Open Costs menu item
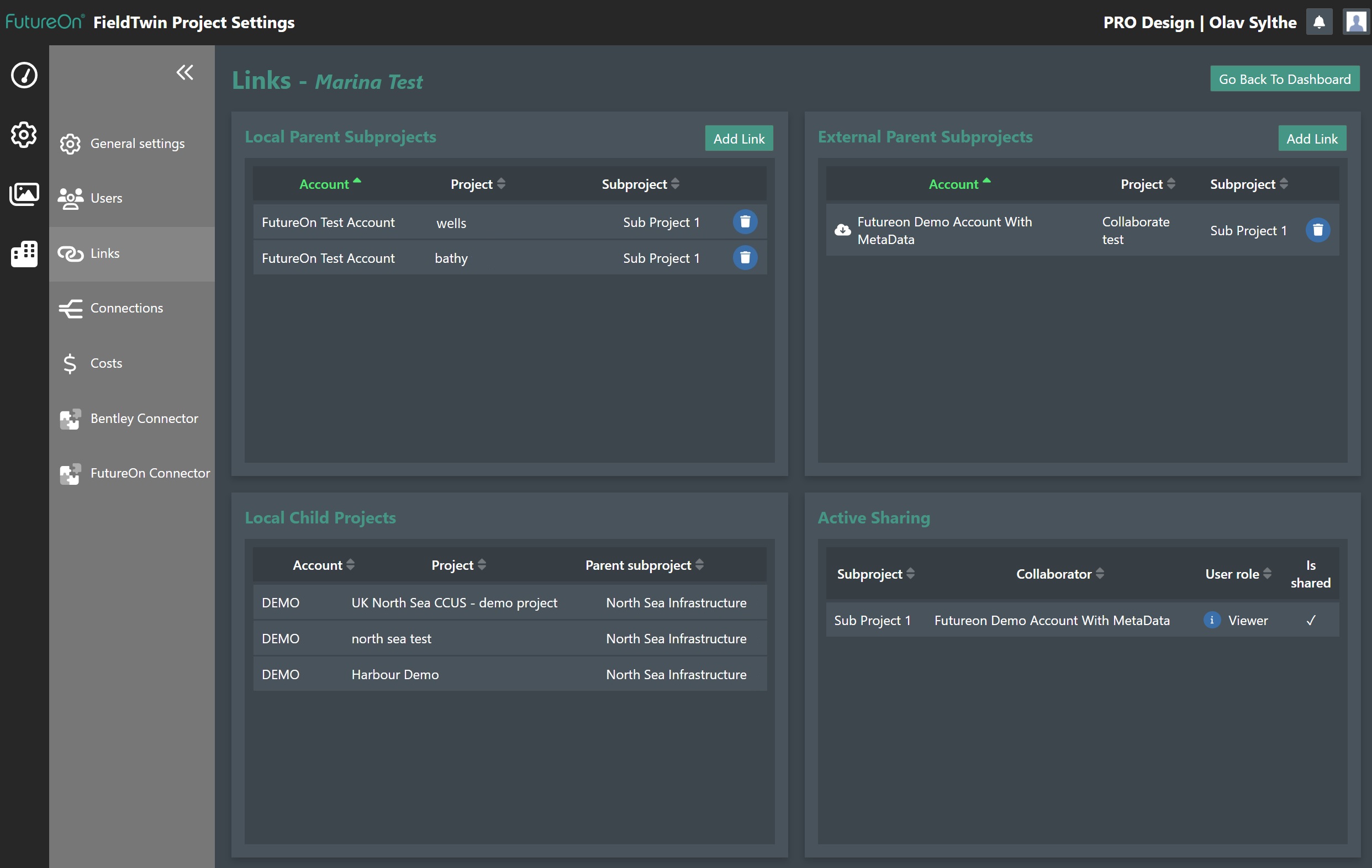The width and height of the screenshot is (1372, 868). (131, 363)
